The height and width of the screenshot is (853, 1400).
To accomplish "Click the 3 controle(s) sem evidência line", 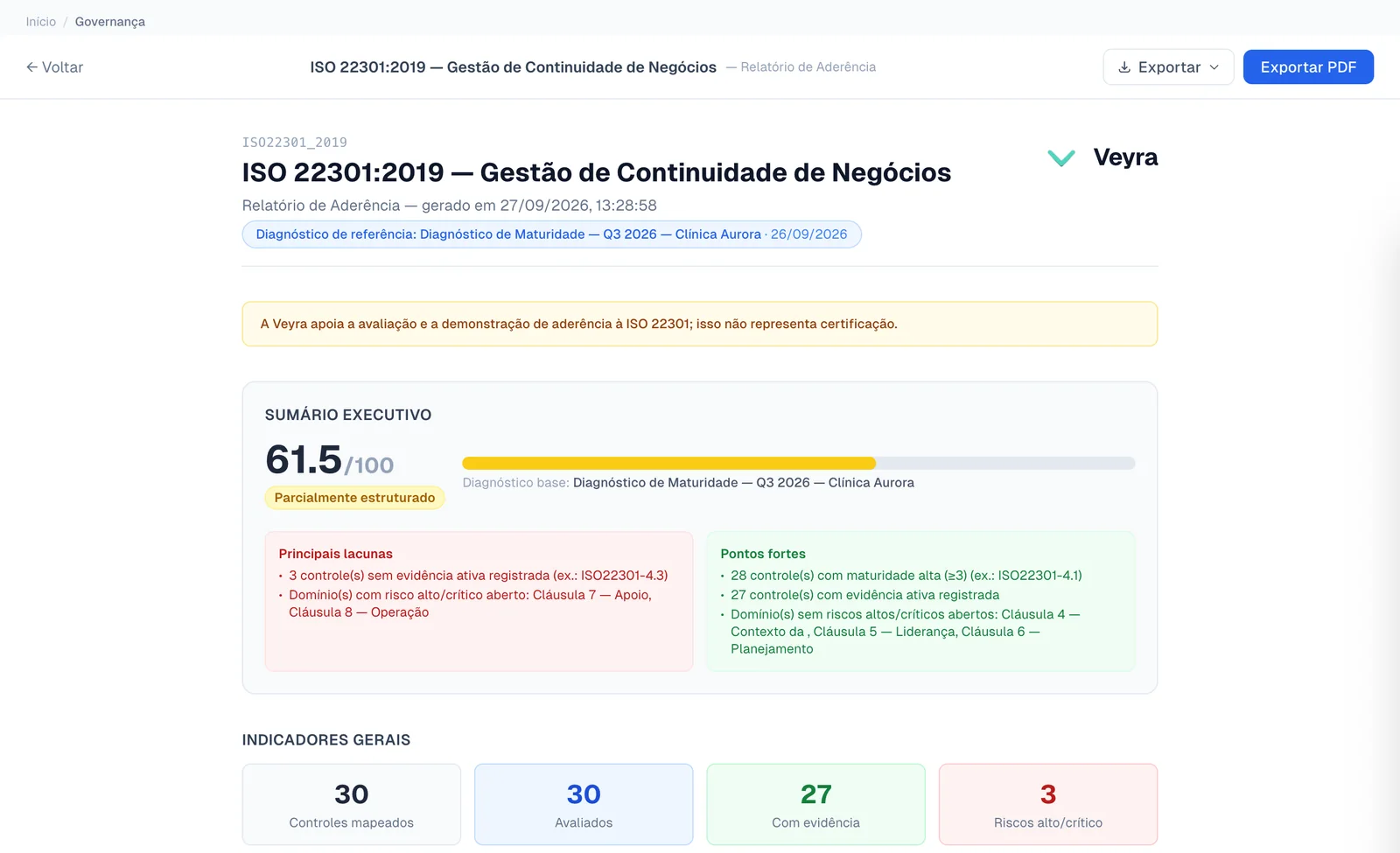I will (478, 576).
